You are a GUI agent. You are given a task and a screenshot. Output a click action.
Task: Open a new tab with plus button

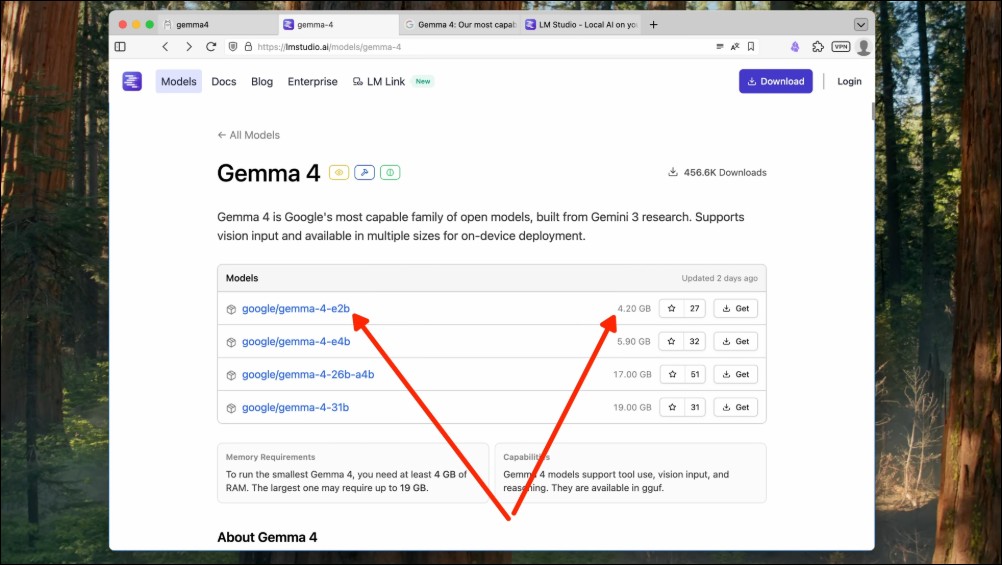[x=653, y=24]
